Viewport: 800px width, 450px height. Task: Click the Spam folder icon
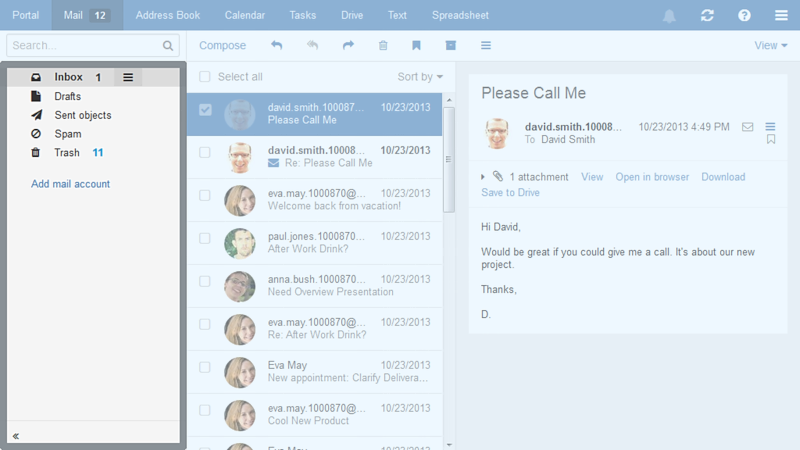coord(36,134)
